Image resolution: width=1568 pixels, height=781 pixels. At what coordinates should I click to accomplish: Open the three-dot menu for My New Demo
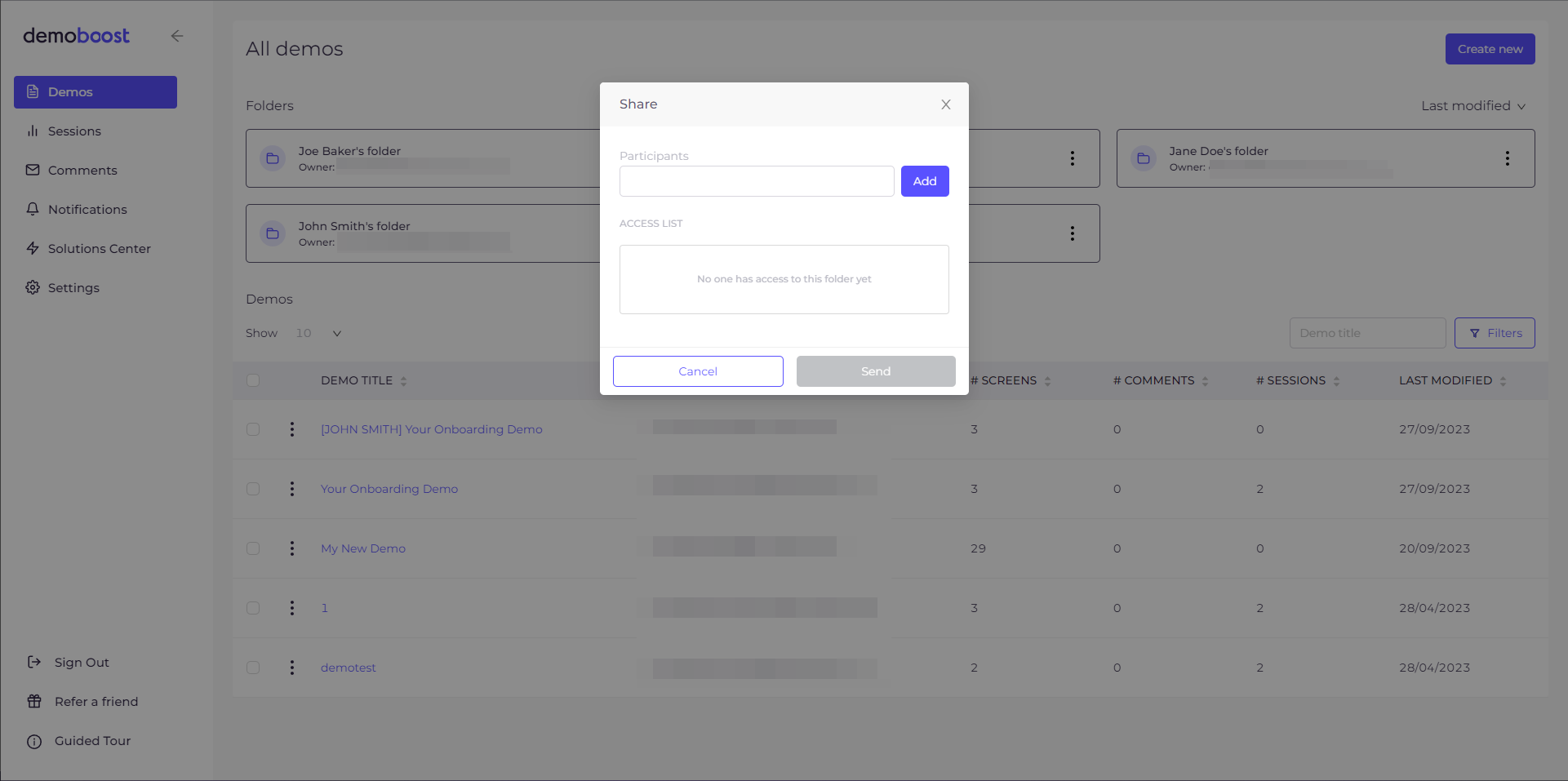point(291,548)
